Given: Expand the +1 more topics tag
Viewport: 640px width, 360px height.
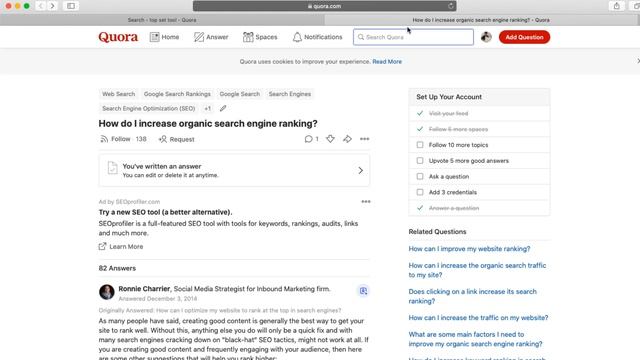Looking at the screenshot, I should [208, 109].
